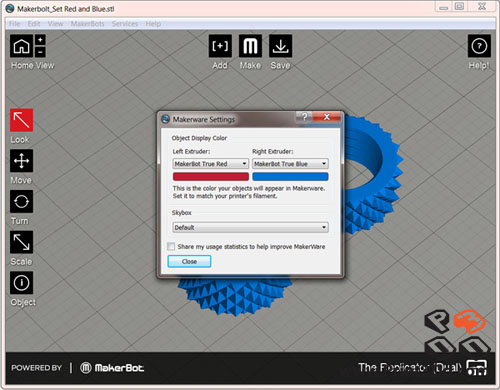The image size is (500, 390).
Task: Click the Replicator Dual printer icon
Action: tap(477, 368)
